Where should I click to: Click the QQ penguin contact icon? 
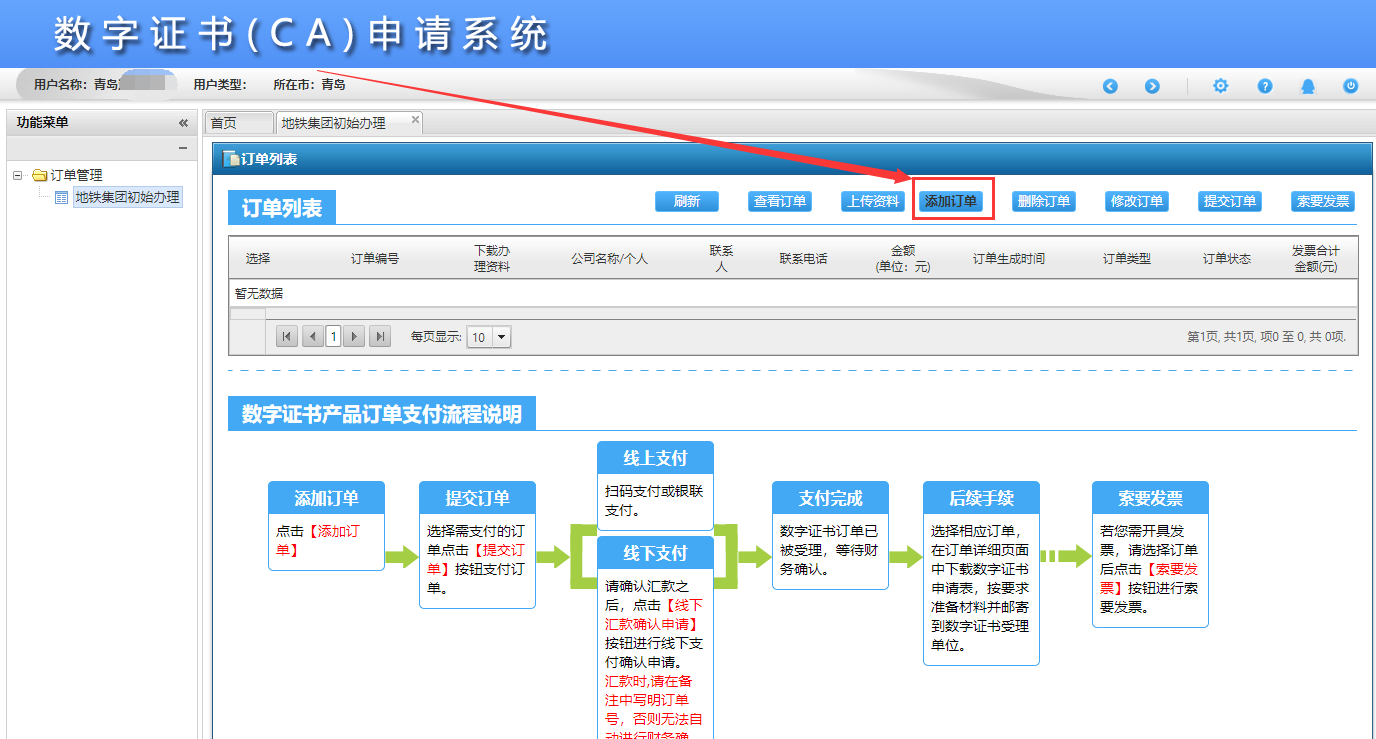pos(1308,87)
